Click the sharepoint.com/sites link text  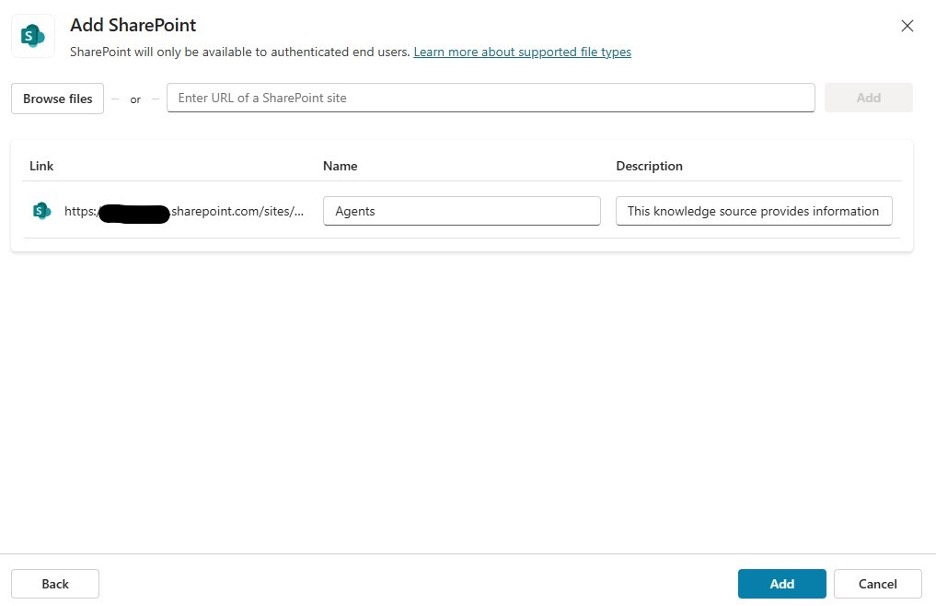(x=184, y=211)
